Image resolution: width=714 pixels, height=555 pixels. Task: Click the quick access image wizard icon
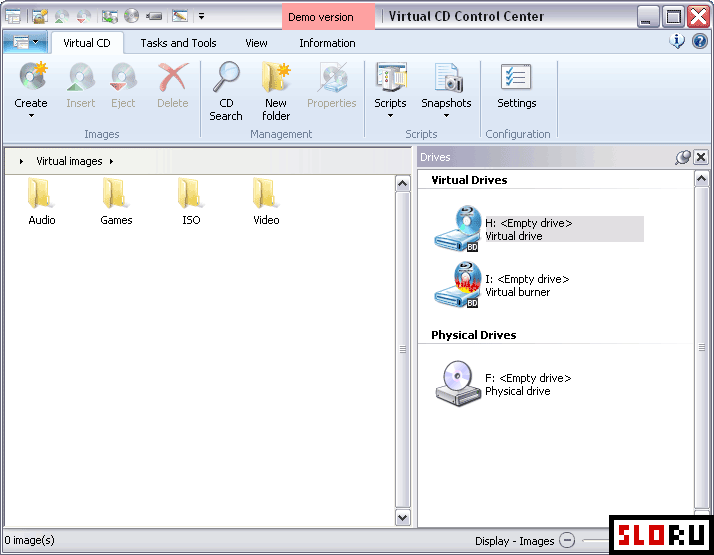[x=40, y=16]
